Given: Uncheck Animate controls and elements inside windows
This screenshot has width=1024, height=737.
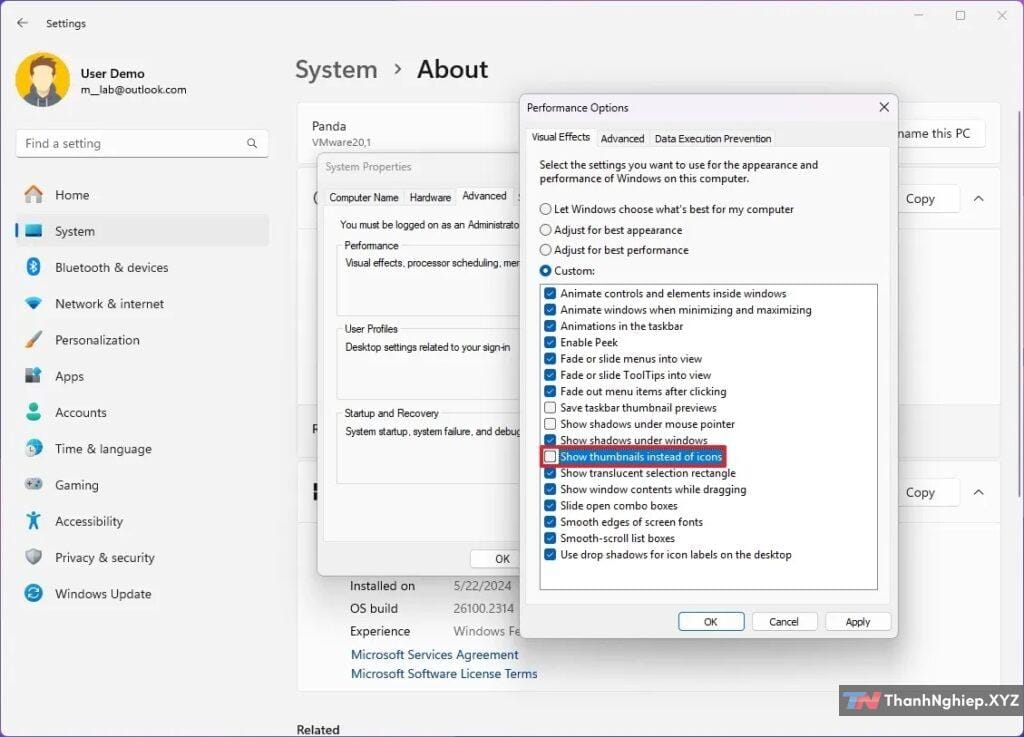Looking at the screenshot, I should 550,294.
